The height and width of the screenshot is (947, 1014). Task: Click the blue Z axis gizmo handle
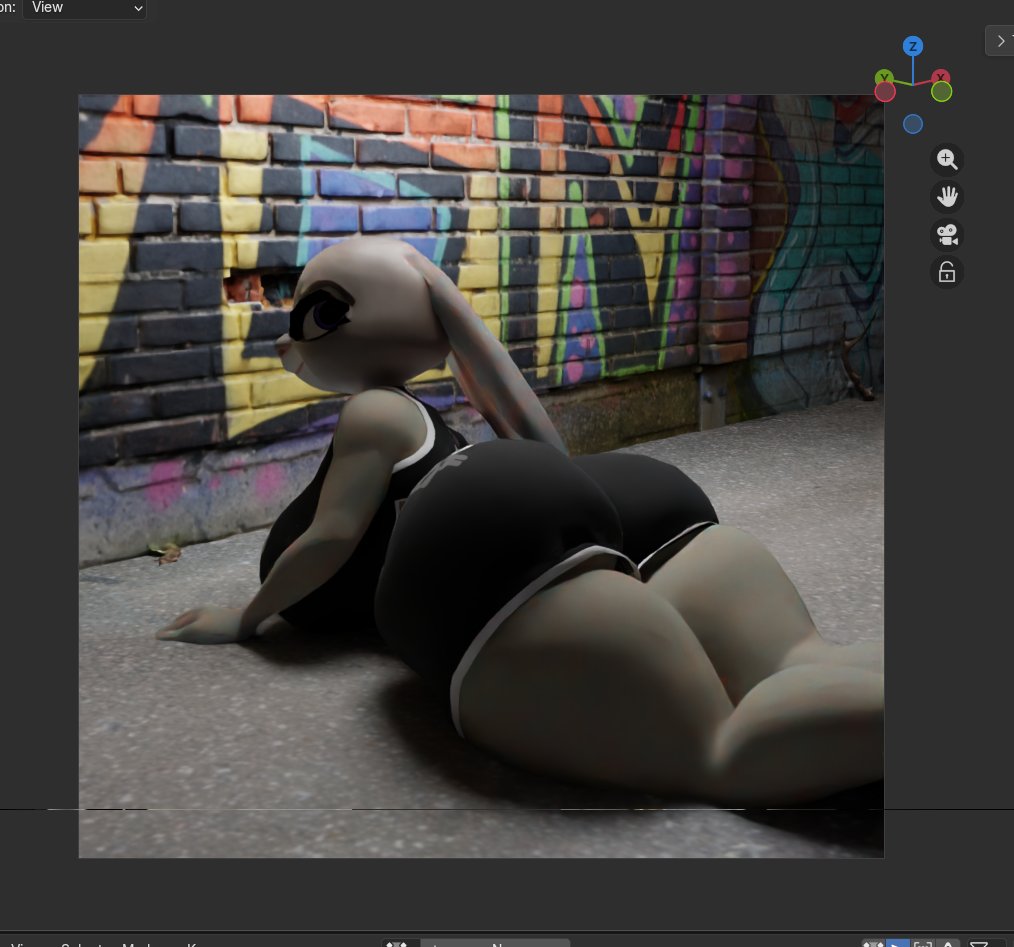pyautogui.click(x=912, y=46)
